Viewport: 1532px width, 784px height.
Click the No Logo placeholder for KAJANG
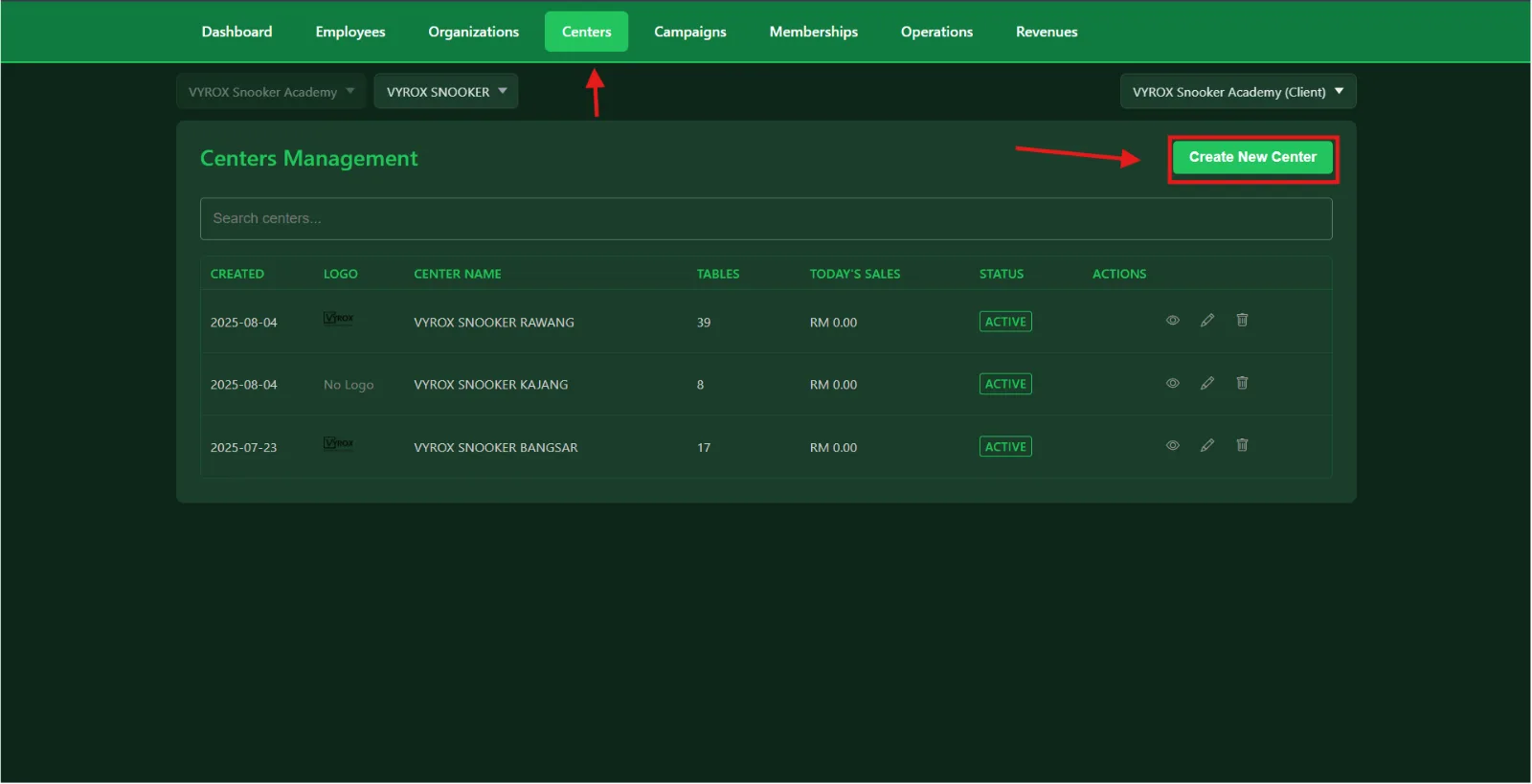[349, 385]
